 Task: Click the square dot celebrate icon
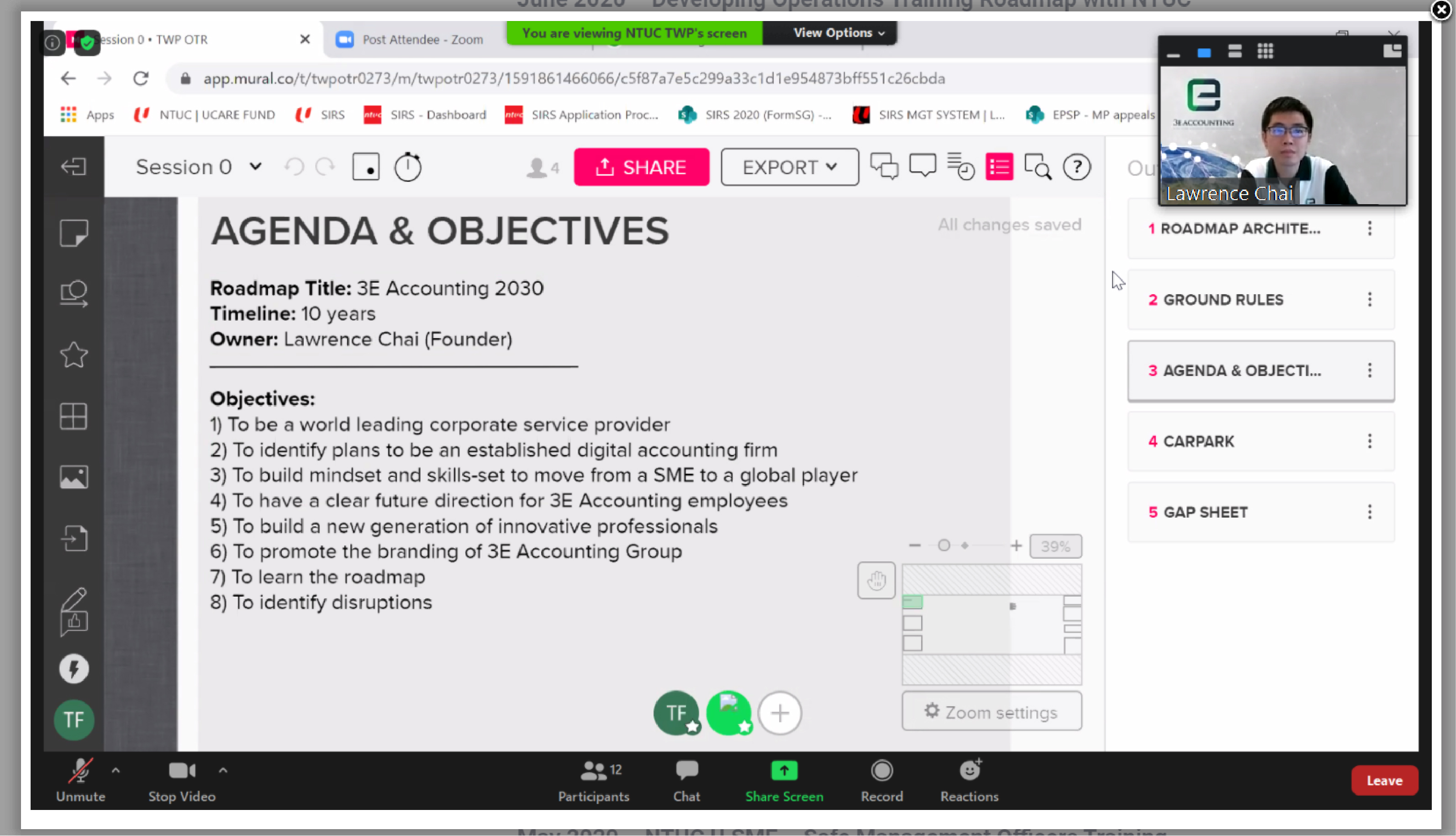coord(365,167)
